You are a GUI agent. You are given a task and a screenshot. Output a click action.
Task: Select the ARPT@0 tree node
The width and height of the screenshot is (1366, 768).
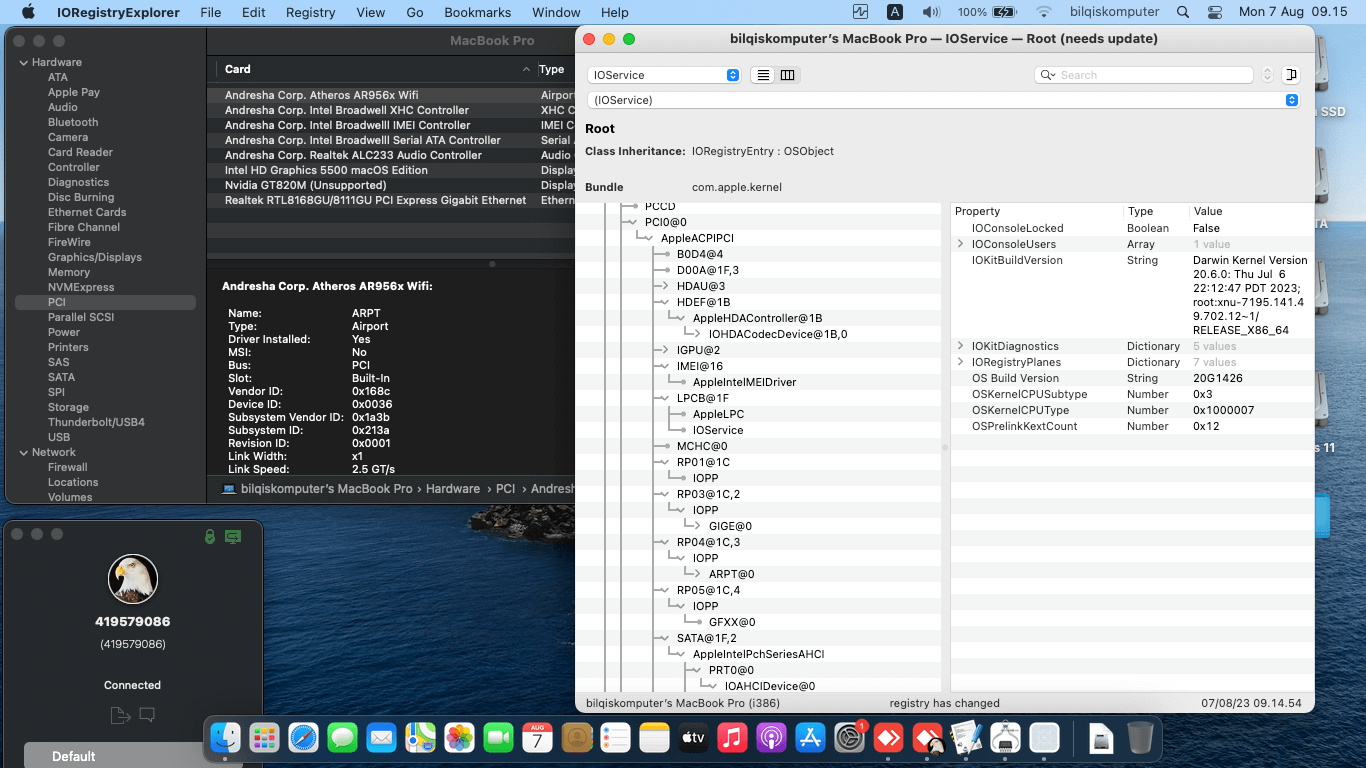point(731,574)
